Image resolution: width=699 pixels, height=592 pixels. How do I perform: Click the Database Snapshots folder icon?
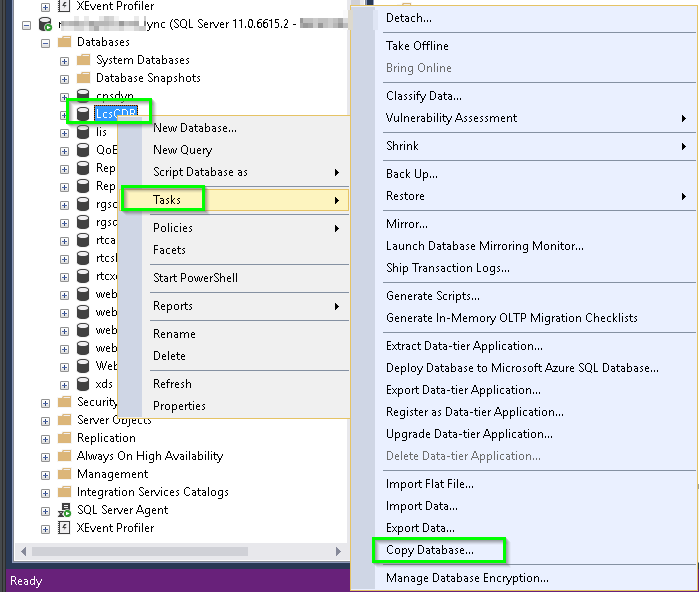pos(83,78)
